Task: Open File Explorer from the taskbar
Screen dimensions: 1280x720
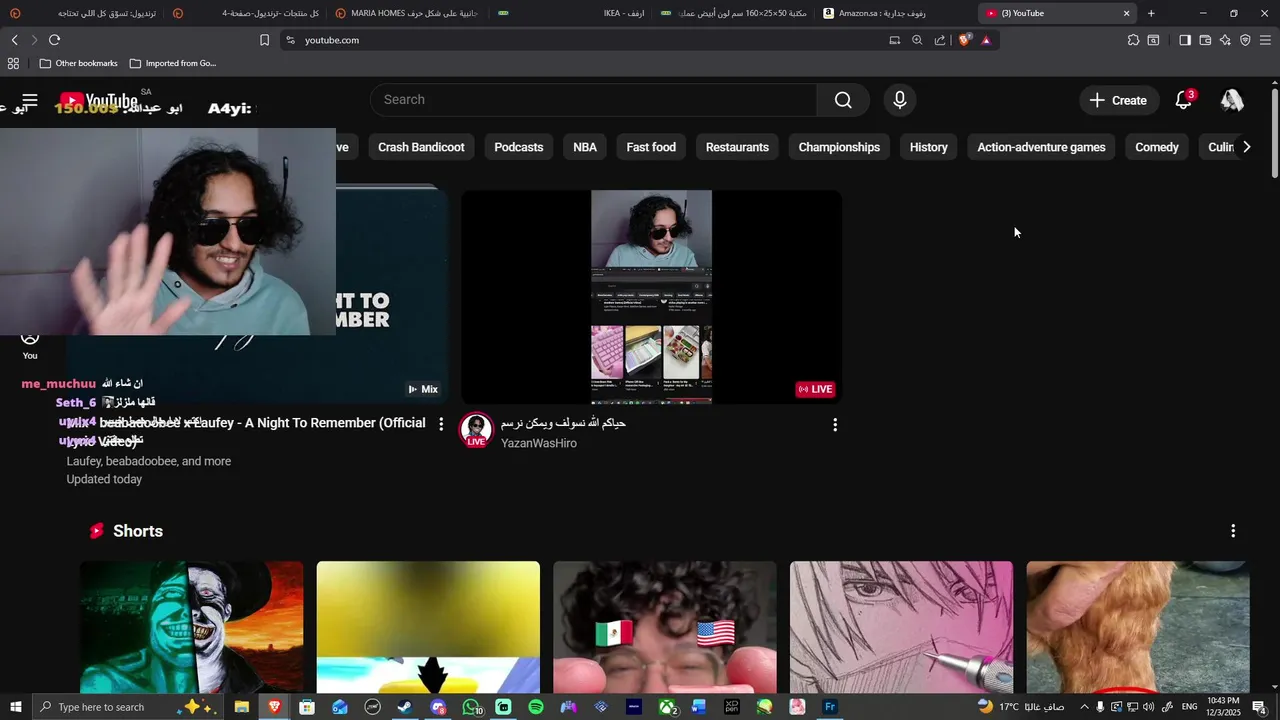Action: point(241,707)
